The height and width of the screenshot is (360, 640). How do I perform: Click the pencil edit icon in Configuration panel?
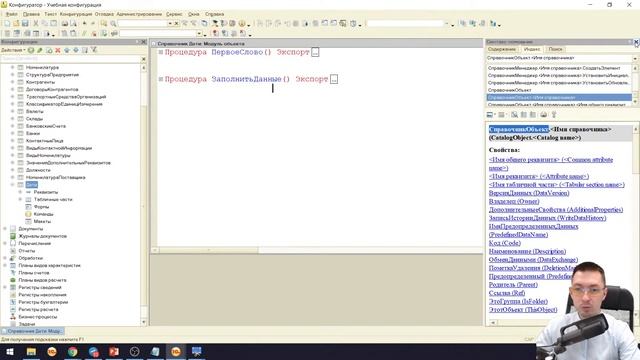point(40,50)
